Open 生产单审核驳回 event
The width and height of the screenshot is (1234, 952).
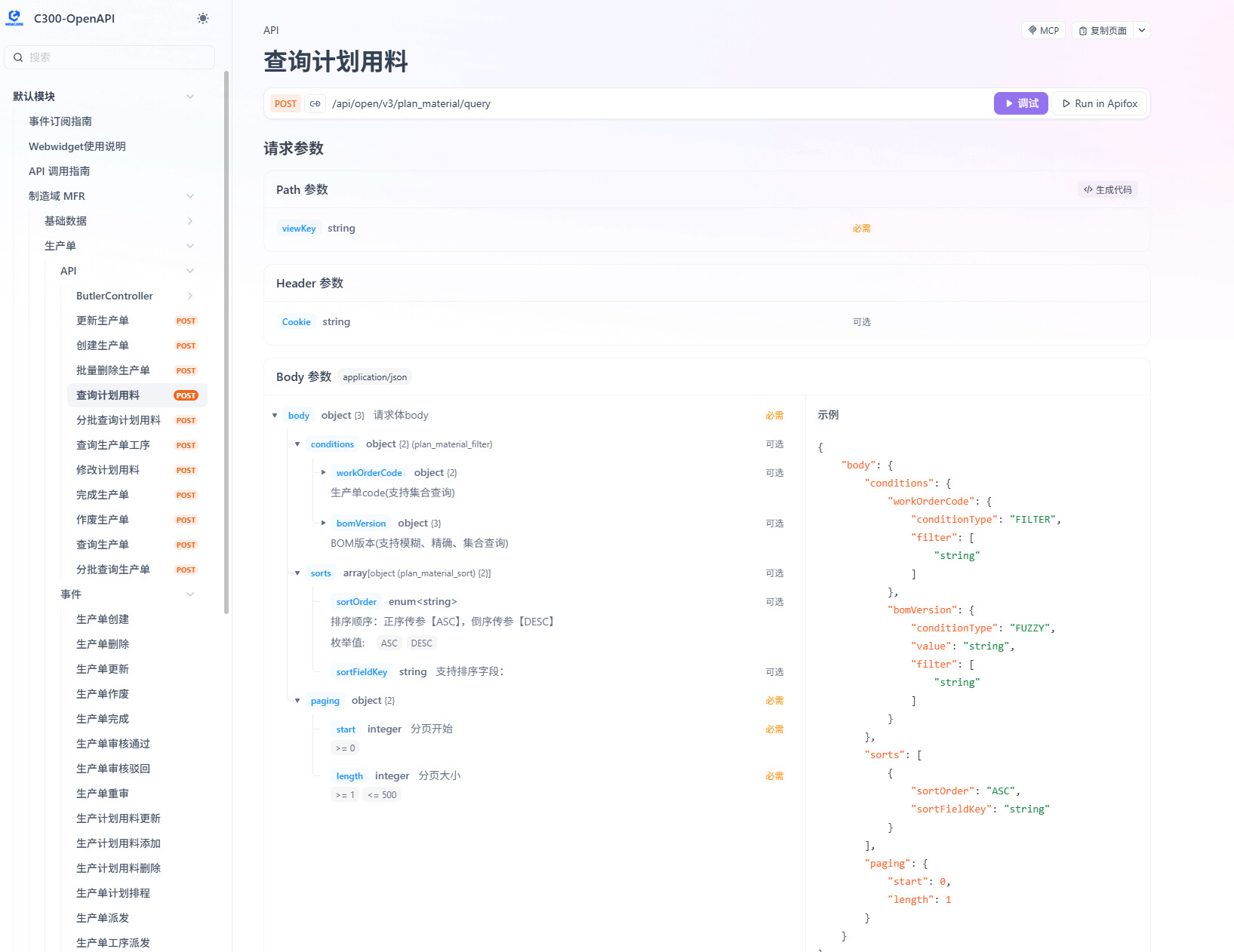(113, 769)
